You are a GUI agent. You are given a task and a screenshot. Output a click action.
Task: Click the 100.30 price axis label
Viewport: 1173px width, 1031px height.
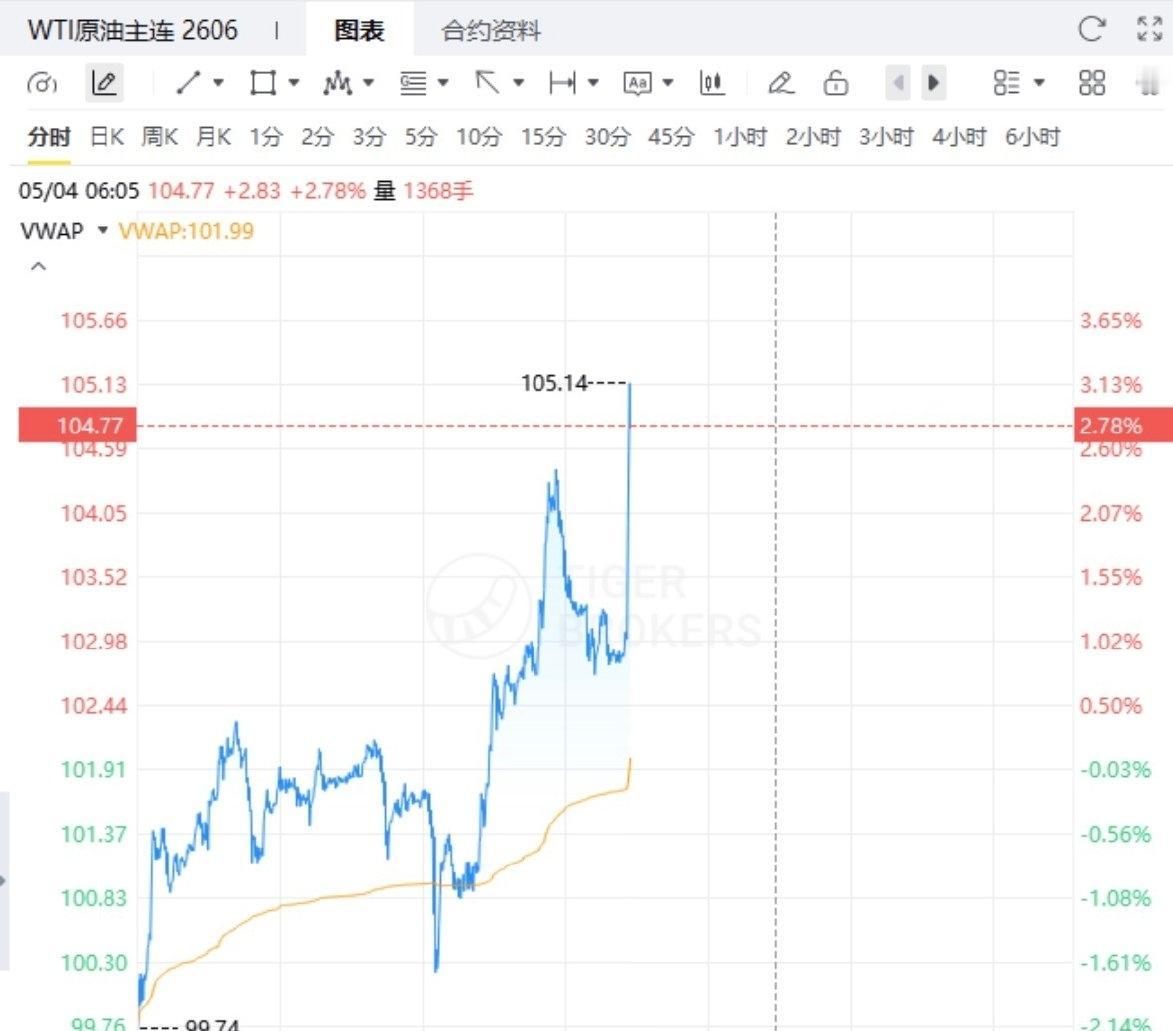tap(94, 962)
